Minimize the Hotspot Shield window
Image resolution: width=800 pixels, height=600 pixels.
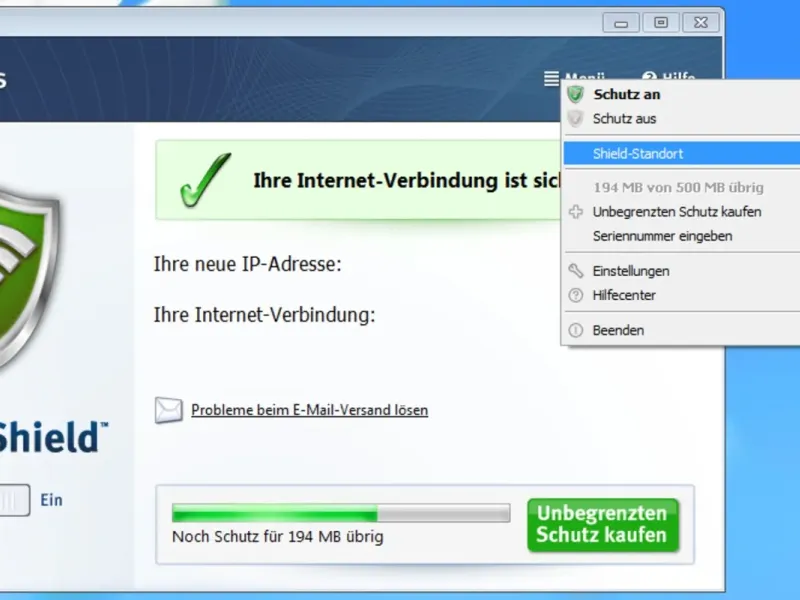620,23
